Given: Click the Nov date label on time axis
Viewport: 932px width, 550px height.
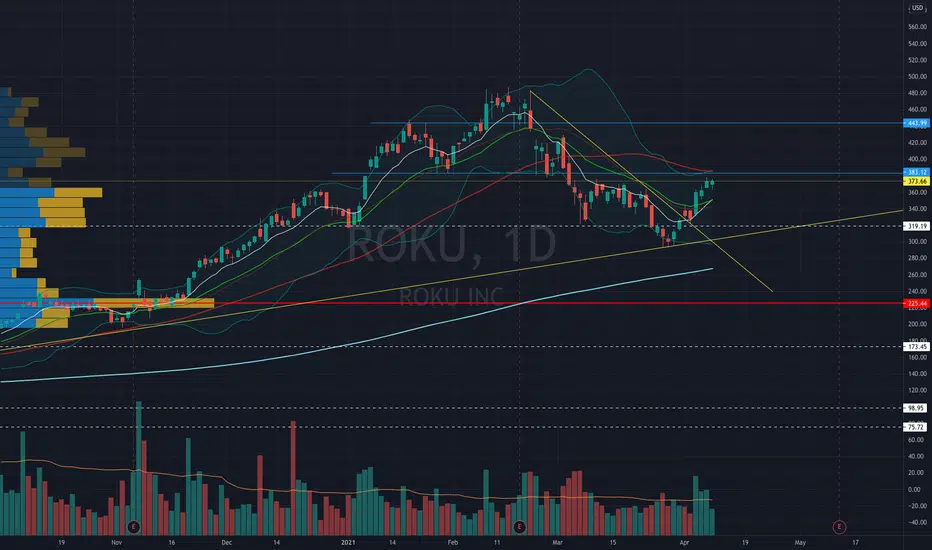Looking at the screenshot, I should [x=116, y=542].
